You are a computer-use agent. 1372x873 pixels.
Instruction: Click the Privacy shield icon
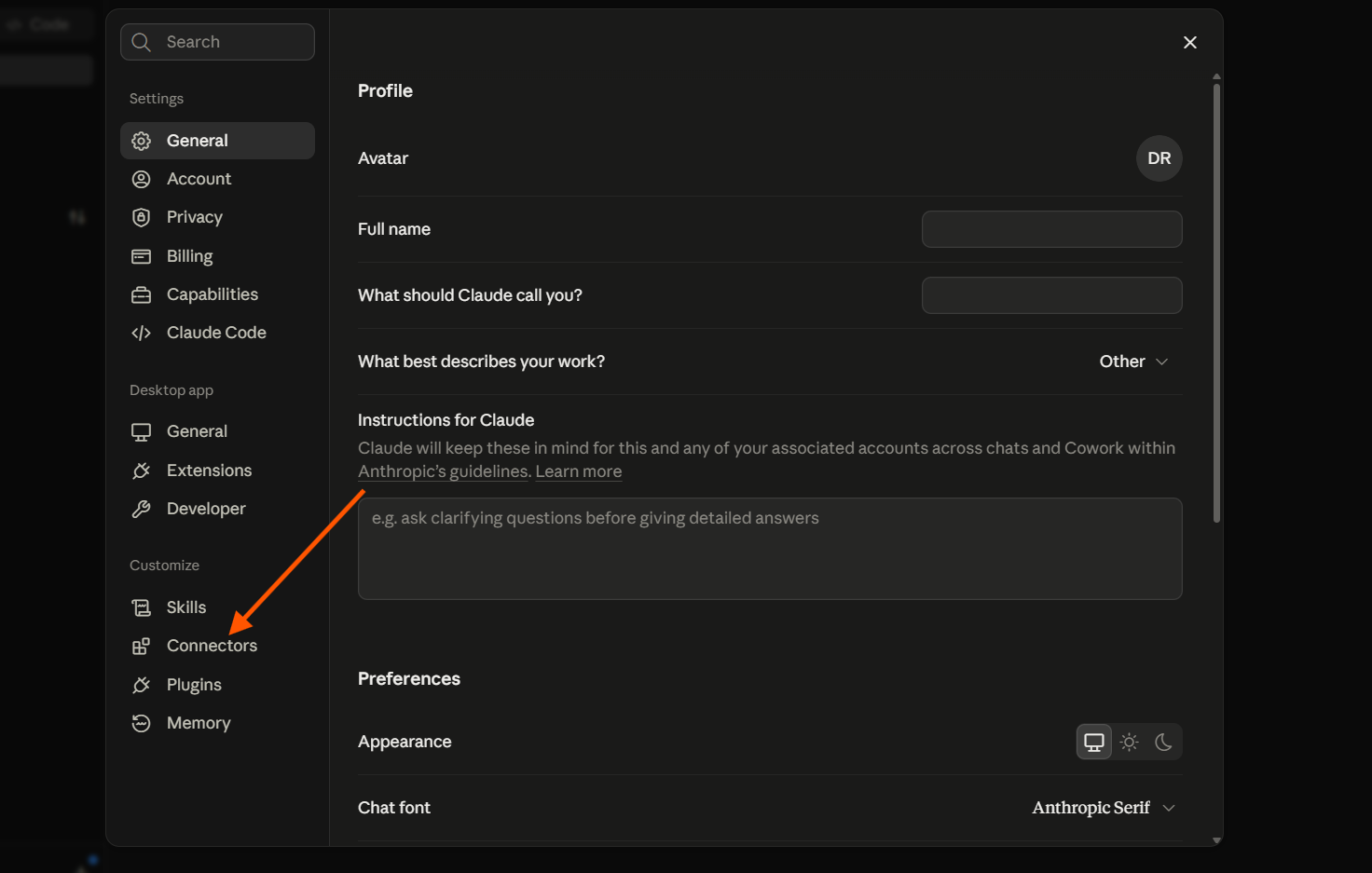coord(141,217)
